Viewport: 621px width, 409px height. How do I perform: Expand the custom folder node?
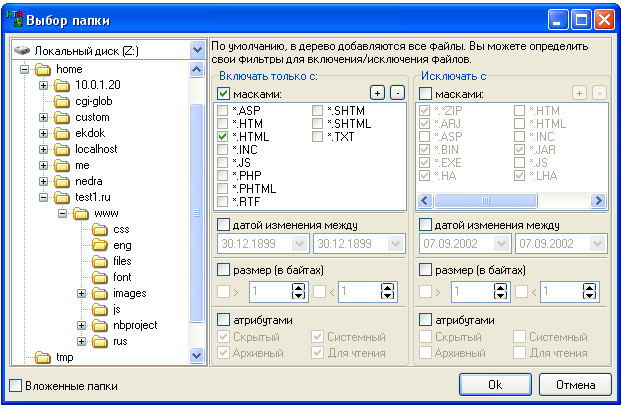click(x=44, y=117)
